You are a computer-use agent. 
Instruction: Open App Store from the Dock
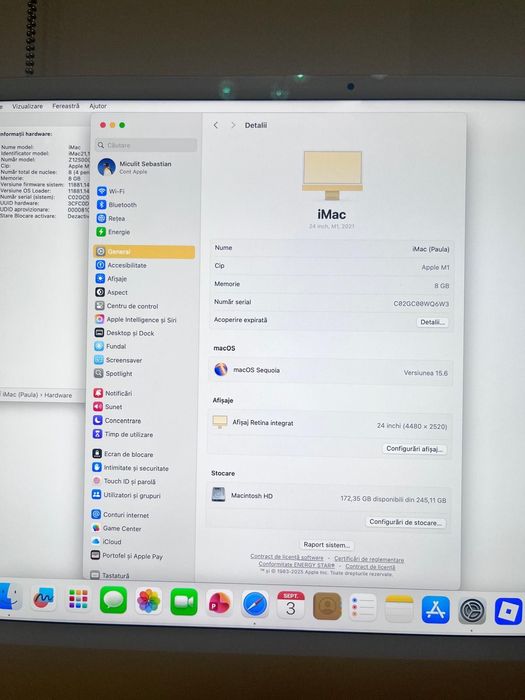pos(435,610)
